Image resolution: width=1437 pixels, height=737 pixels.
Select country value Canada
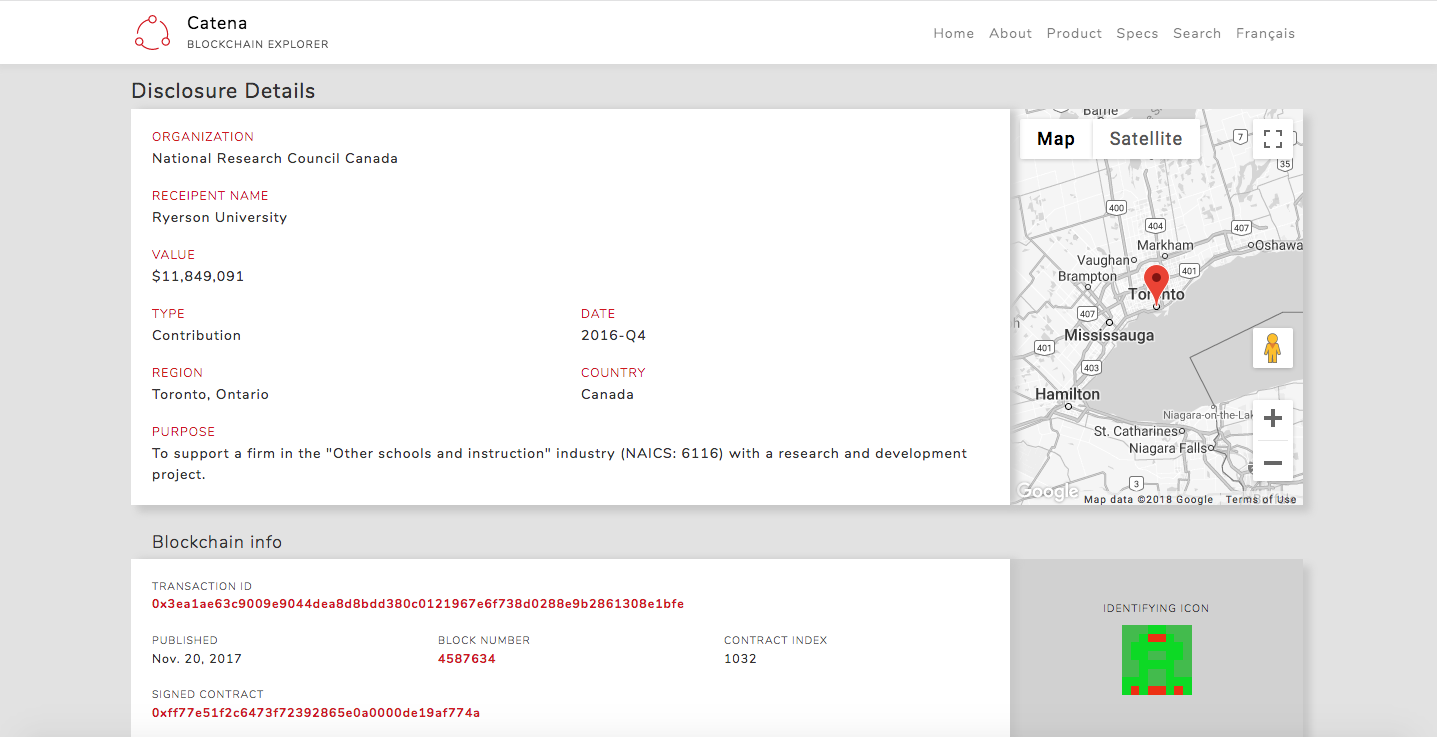608,394
